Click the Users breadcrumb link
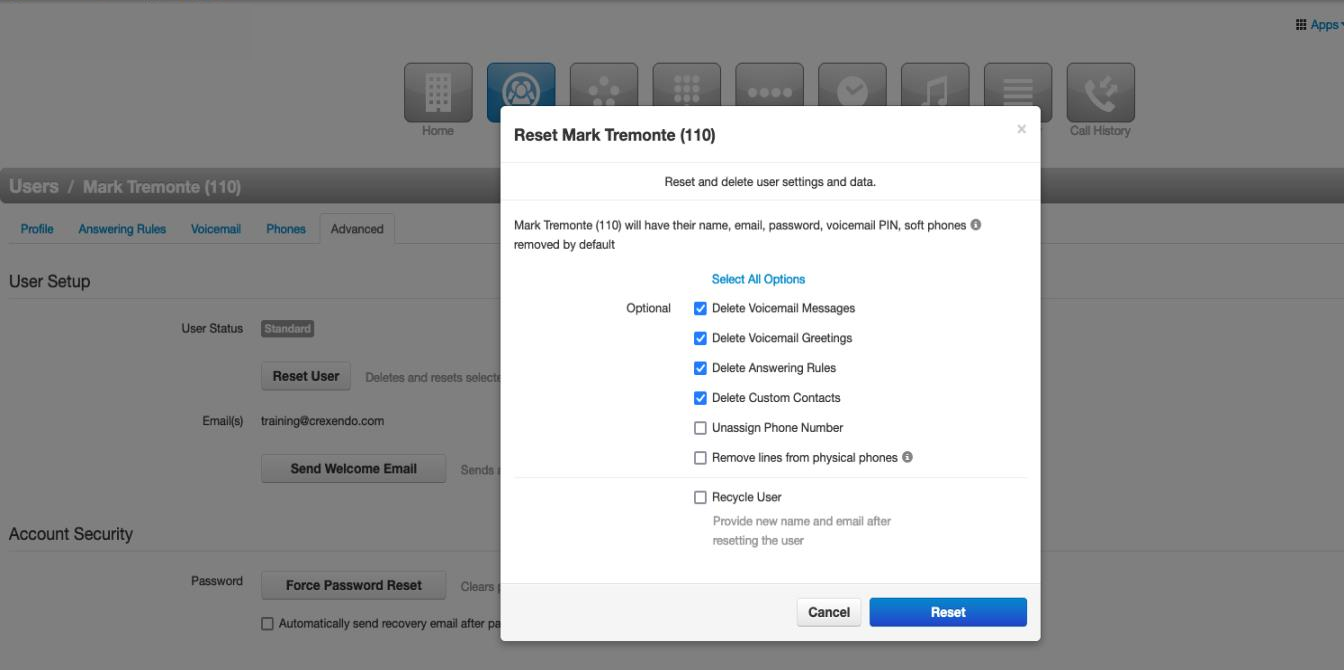This screenshot has width=1344, height=670. coord(34,187)
